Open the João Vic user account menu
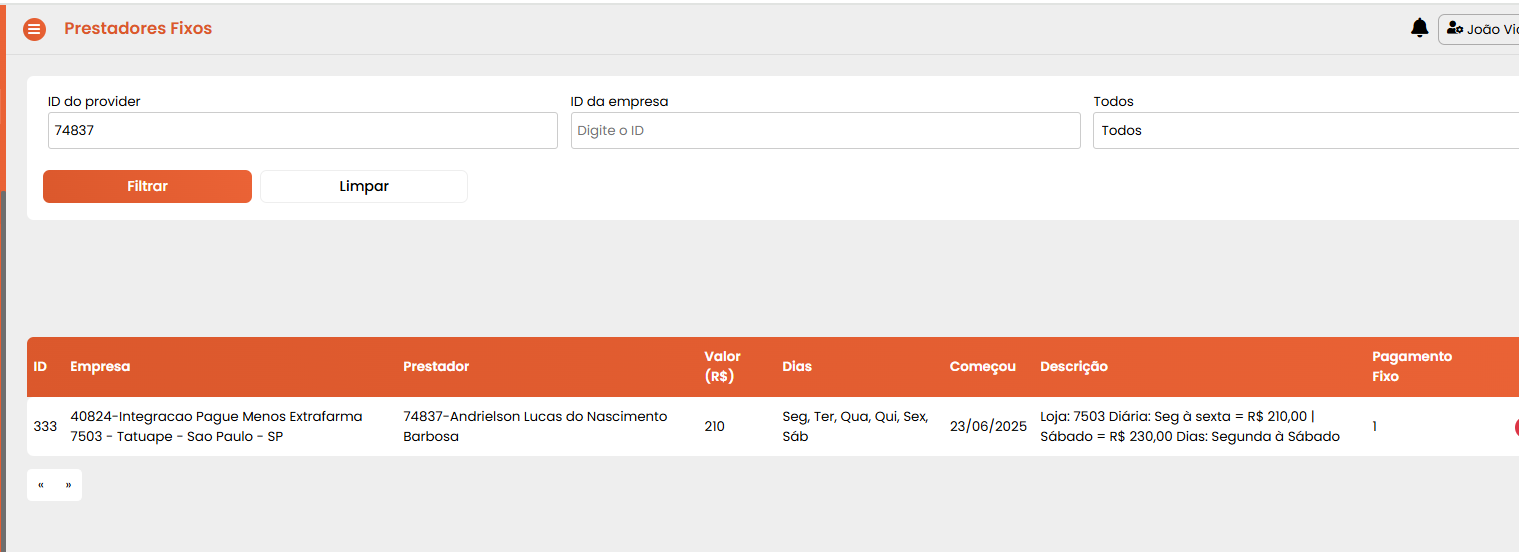 pyautogui.click(x=1479, y=29)
